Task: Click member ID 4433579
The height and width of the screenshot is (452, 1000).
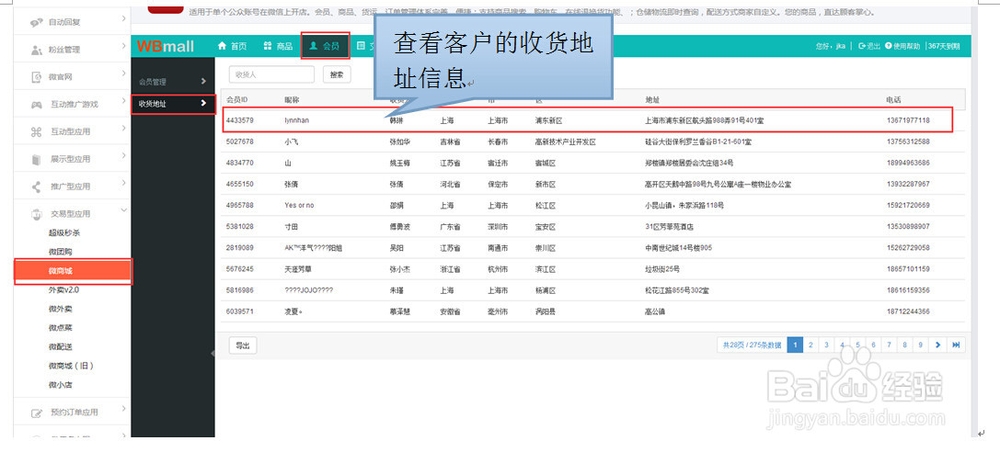Action: pyautogui.click(x=240, y=120)
